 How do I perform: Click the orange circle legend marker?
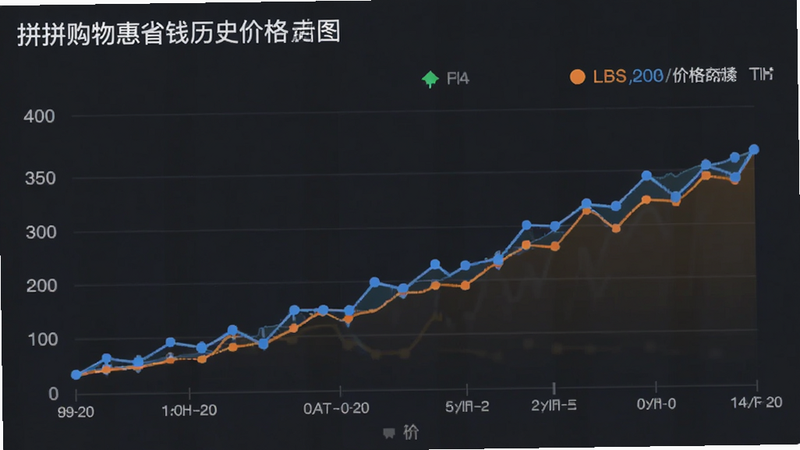tap(578, 77)
